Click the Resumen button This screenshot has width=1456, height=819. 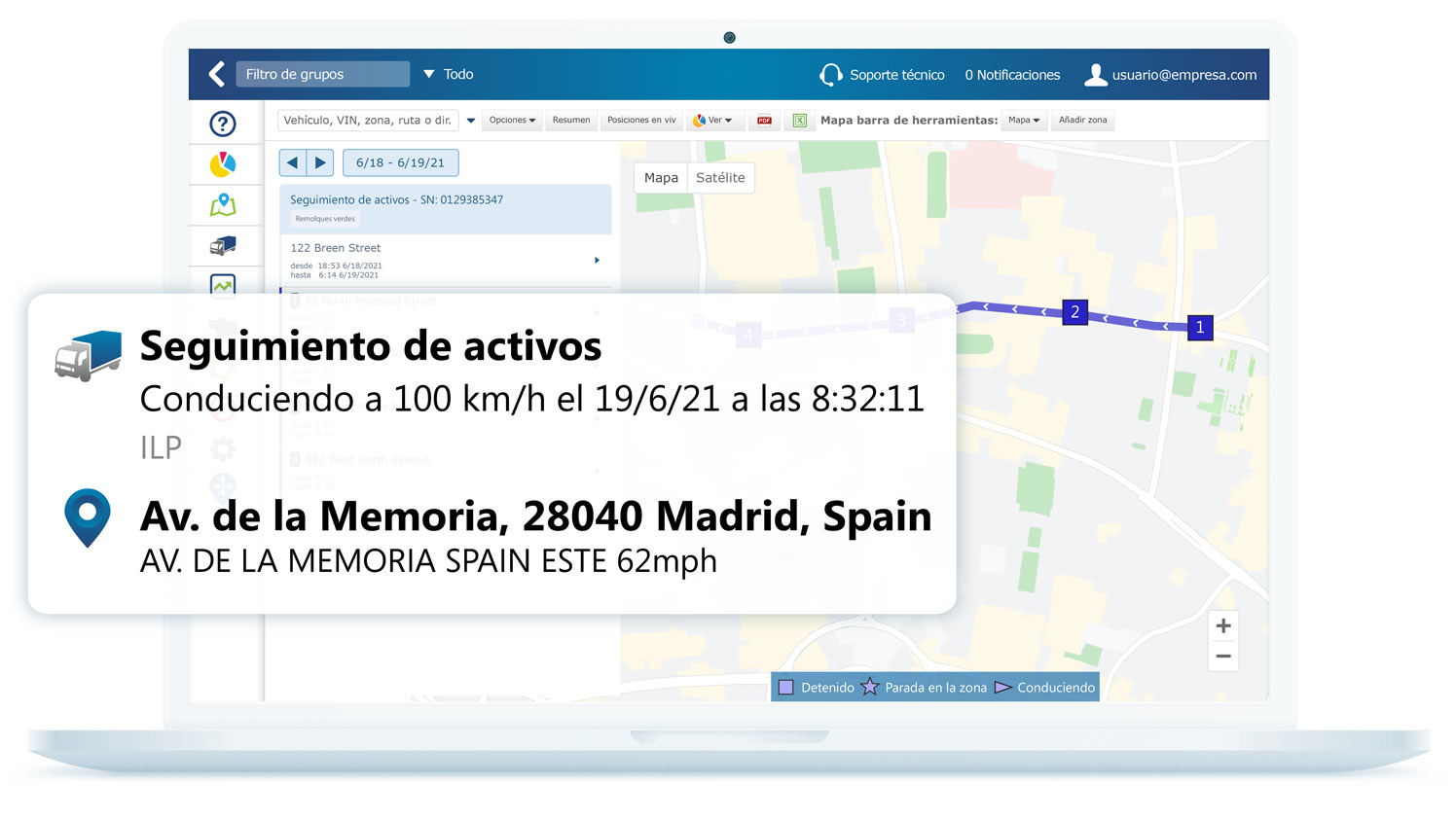point(571,121)
